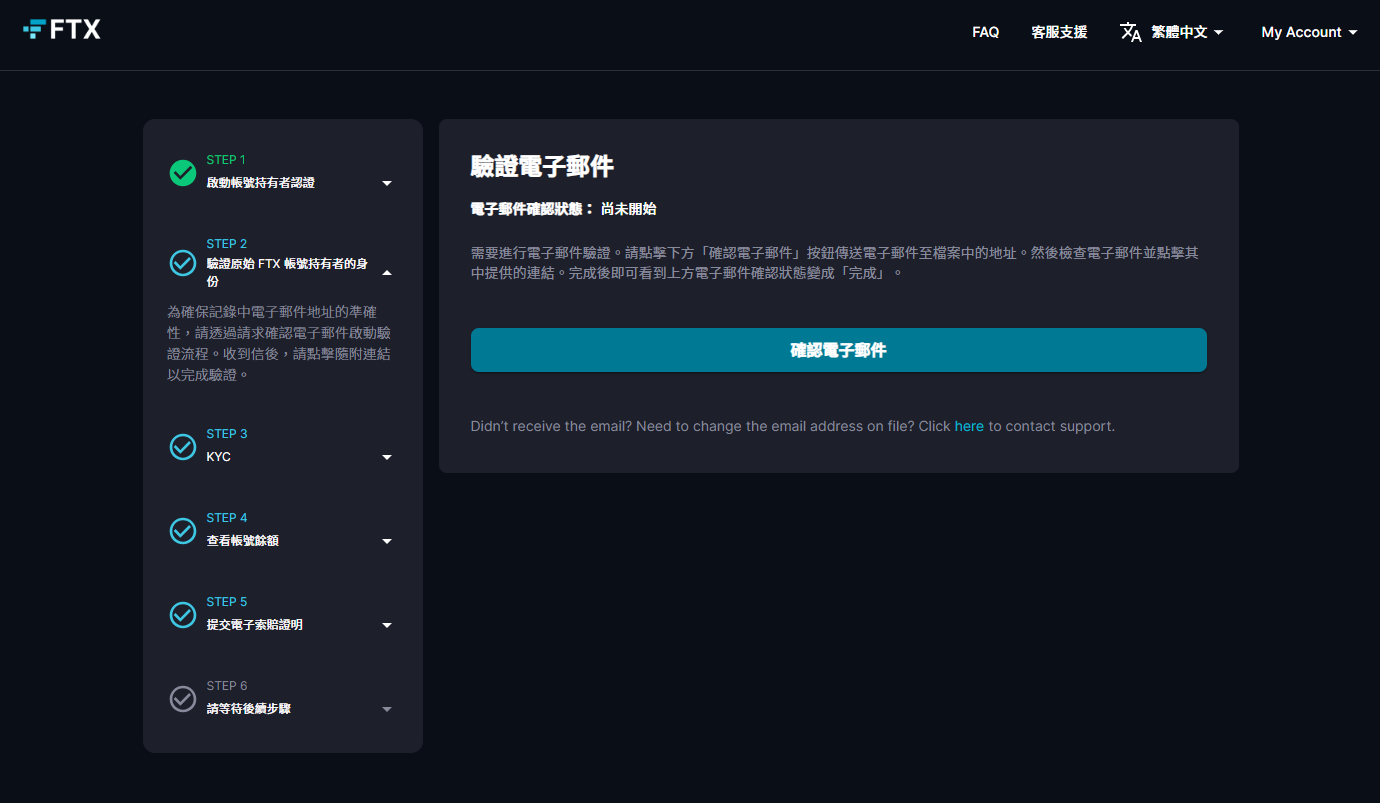Click "Didn't receive the email?" text

[551, 426]
